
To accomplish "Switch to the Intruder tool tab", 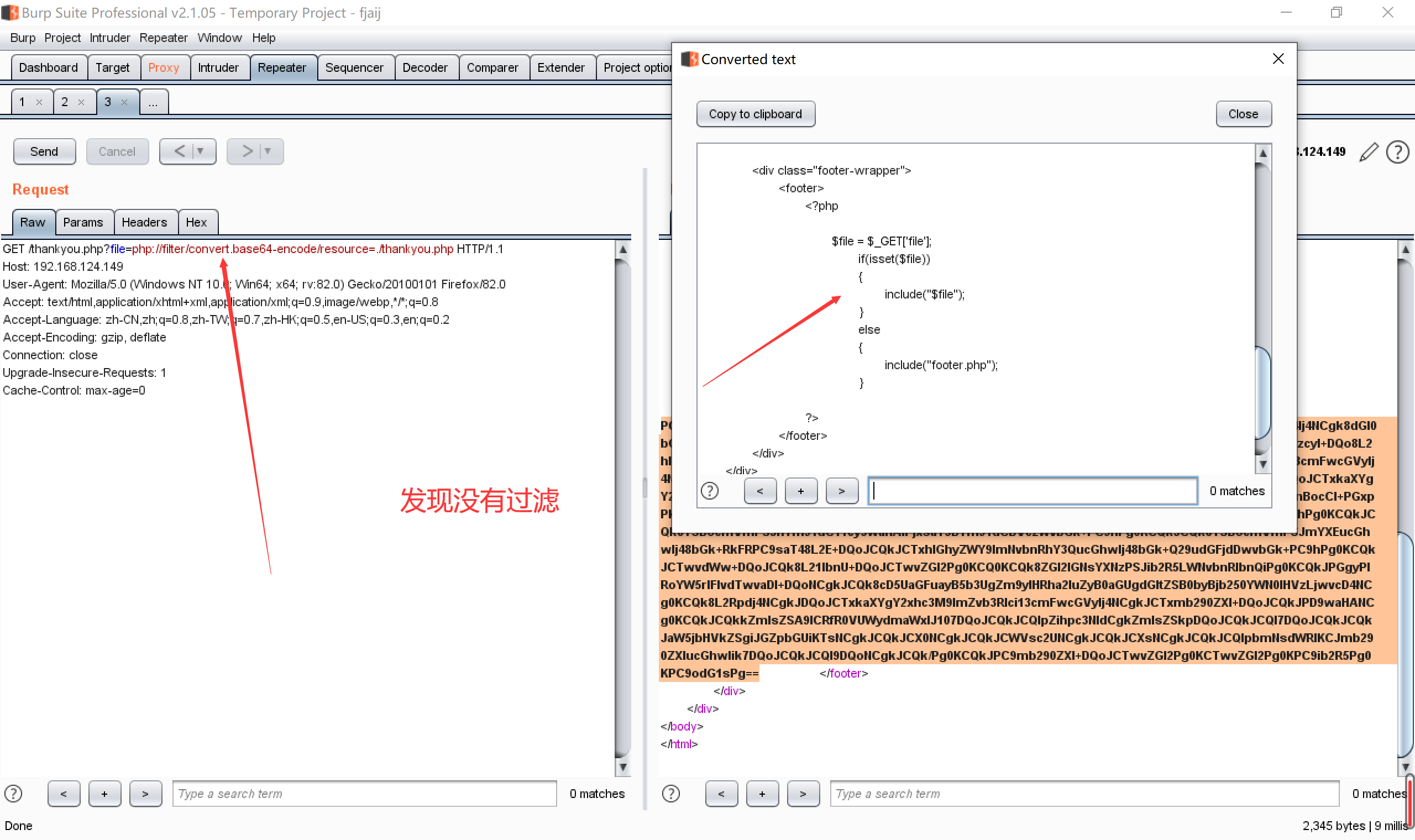I will [x=218, y=68].
